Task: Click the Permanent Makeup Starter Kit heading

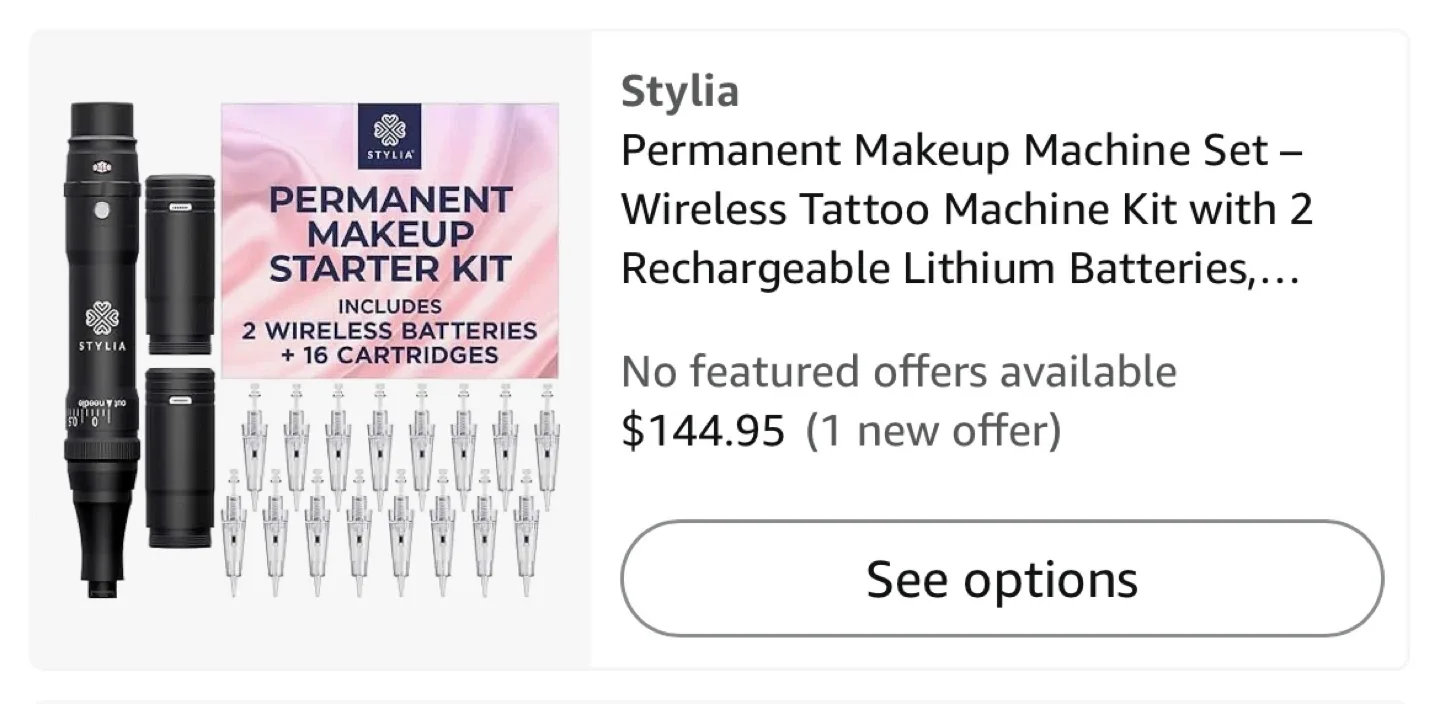Action: (x=389, y=233)
